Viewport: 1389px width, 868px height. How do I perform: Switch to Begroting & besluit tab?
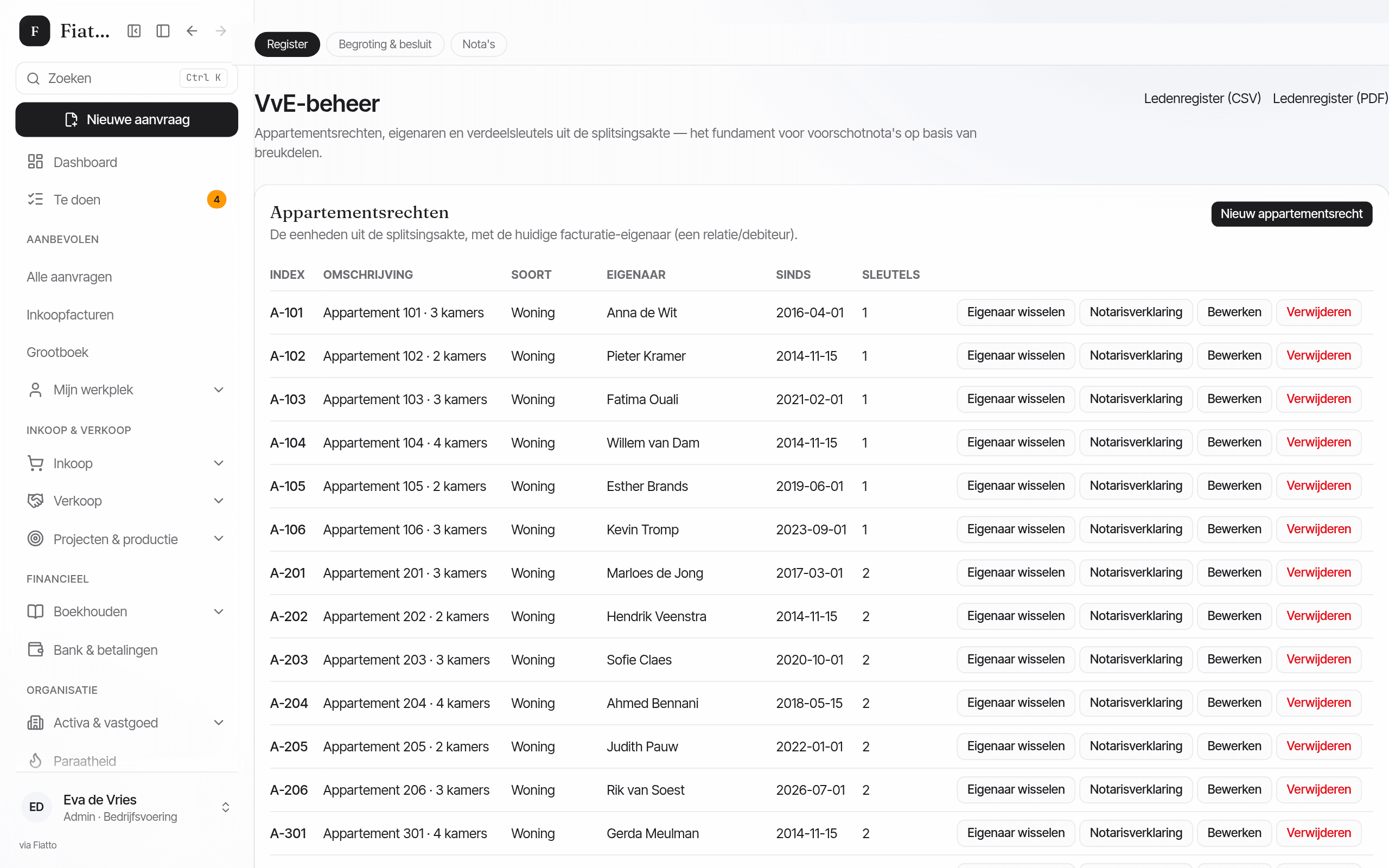[x=385, y=44]
